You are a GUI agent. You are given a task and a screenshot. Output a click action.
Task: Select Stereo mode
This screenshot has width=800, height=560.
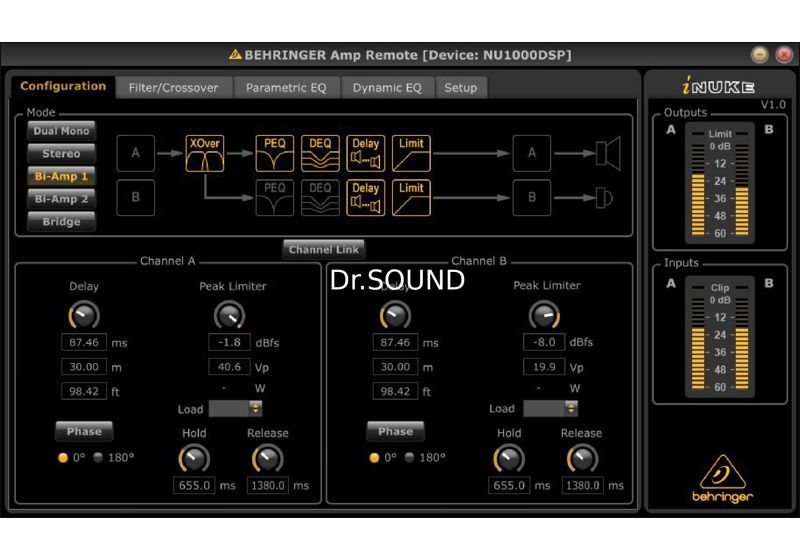coord(61,154)
